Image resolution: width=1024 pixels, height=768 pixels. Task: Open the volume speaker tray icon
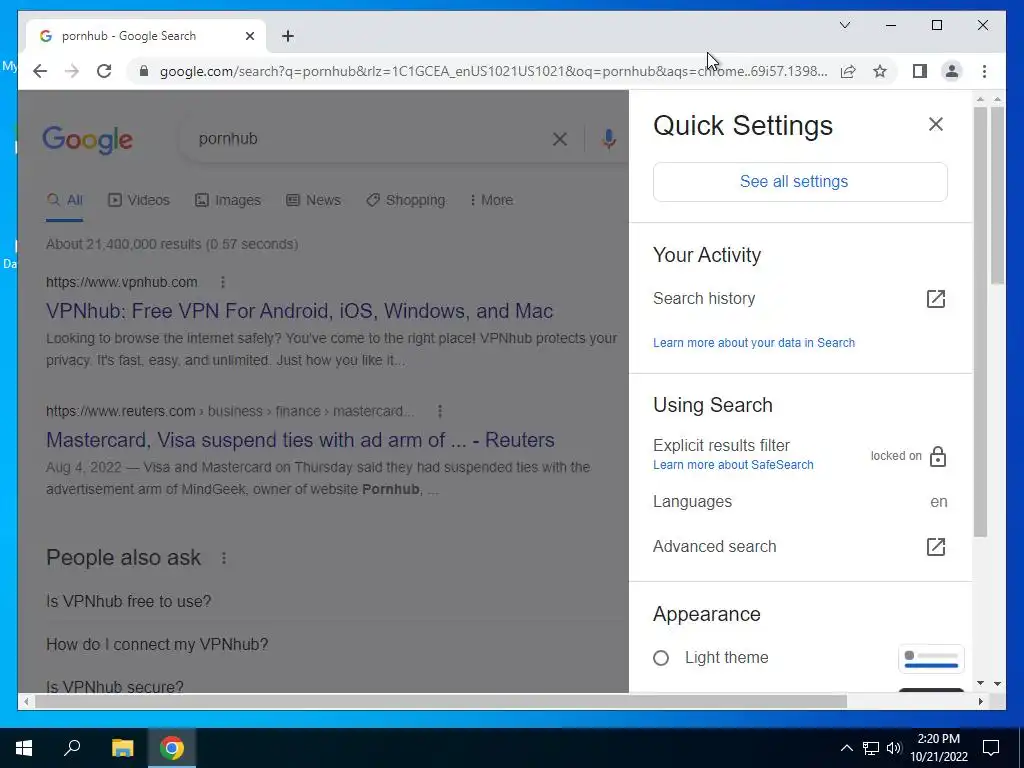pos(894,748)
